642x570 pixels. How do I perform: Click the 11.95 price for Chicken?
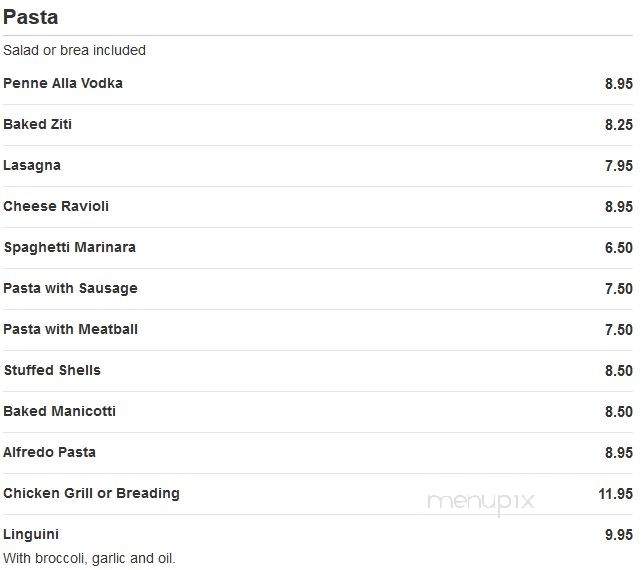pyautogui.click(x=615, y=493)
